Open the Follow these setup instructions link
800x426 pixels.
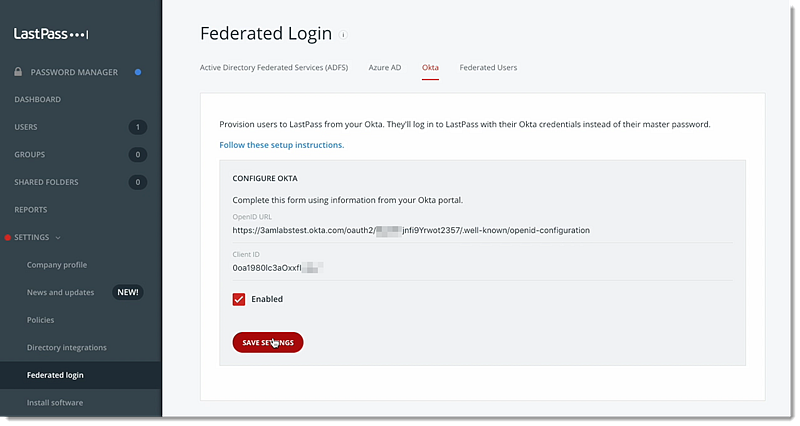pos(282,145)
